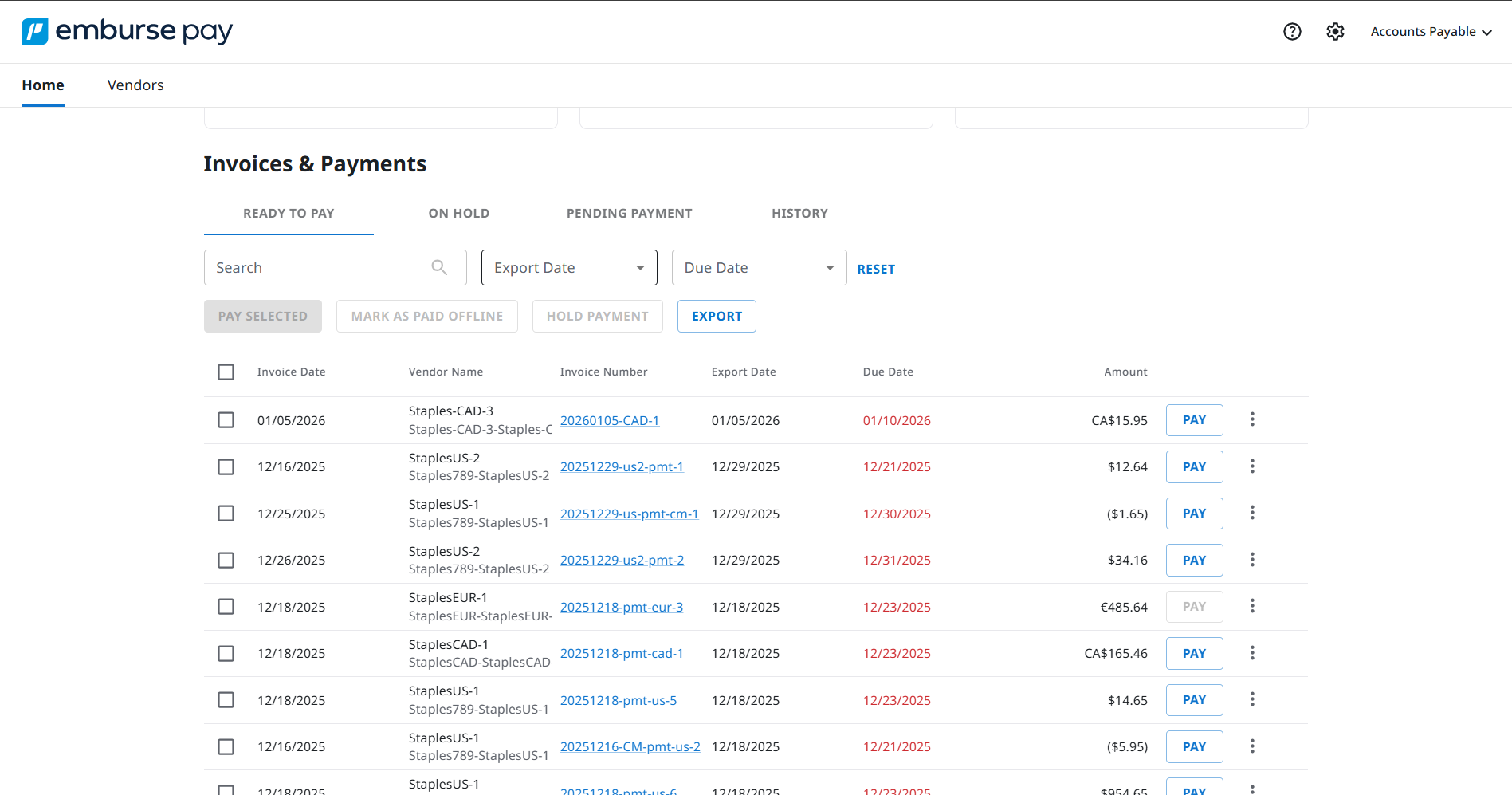The height and width of the screenshot is (795, 1512).
Task: Check the StaplesEUR-1 invoice row
Action: [x=226, y=606]
